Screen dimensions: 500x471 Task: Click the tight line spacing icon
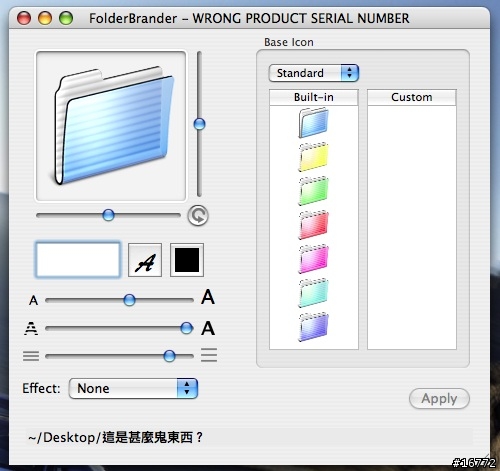31,356
